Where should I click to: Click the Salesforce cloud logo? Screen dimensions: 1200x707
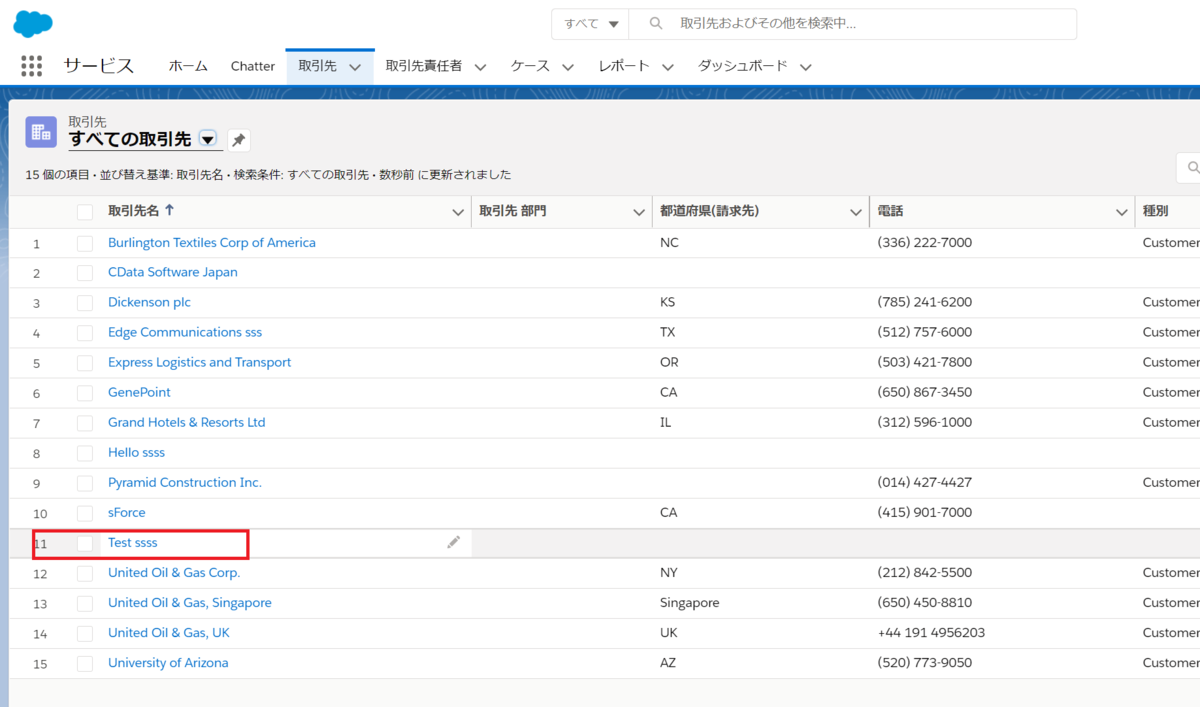click(x=33, y=24)
